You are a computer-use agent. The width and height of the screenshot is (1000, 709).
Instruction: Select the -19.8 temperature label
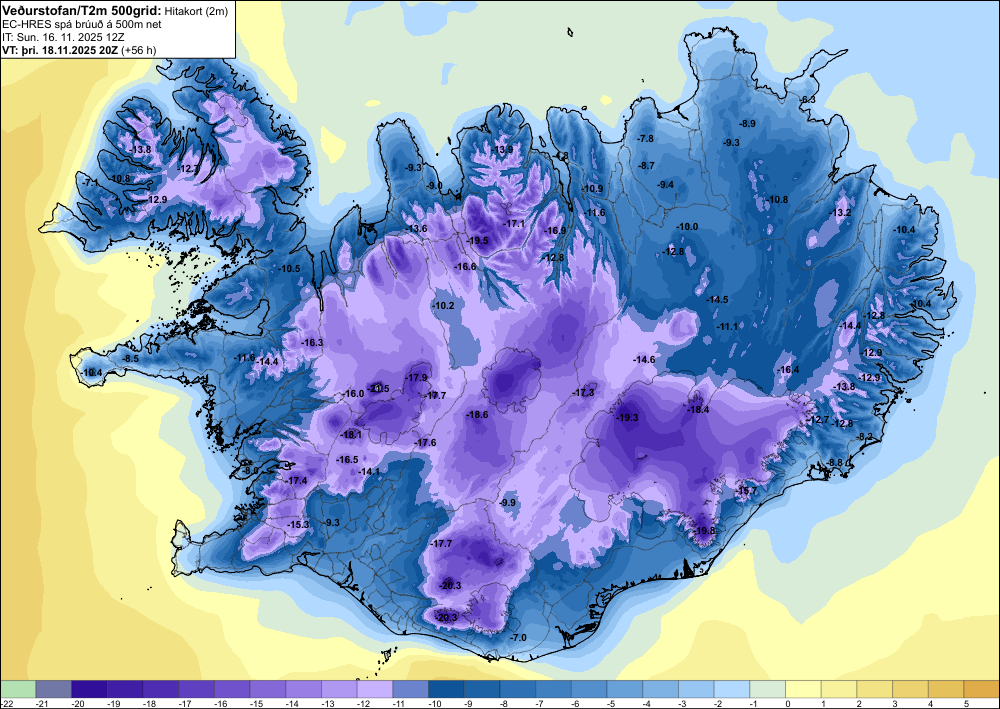[705, 530]
